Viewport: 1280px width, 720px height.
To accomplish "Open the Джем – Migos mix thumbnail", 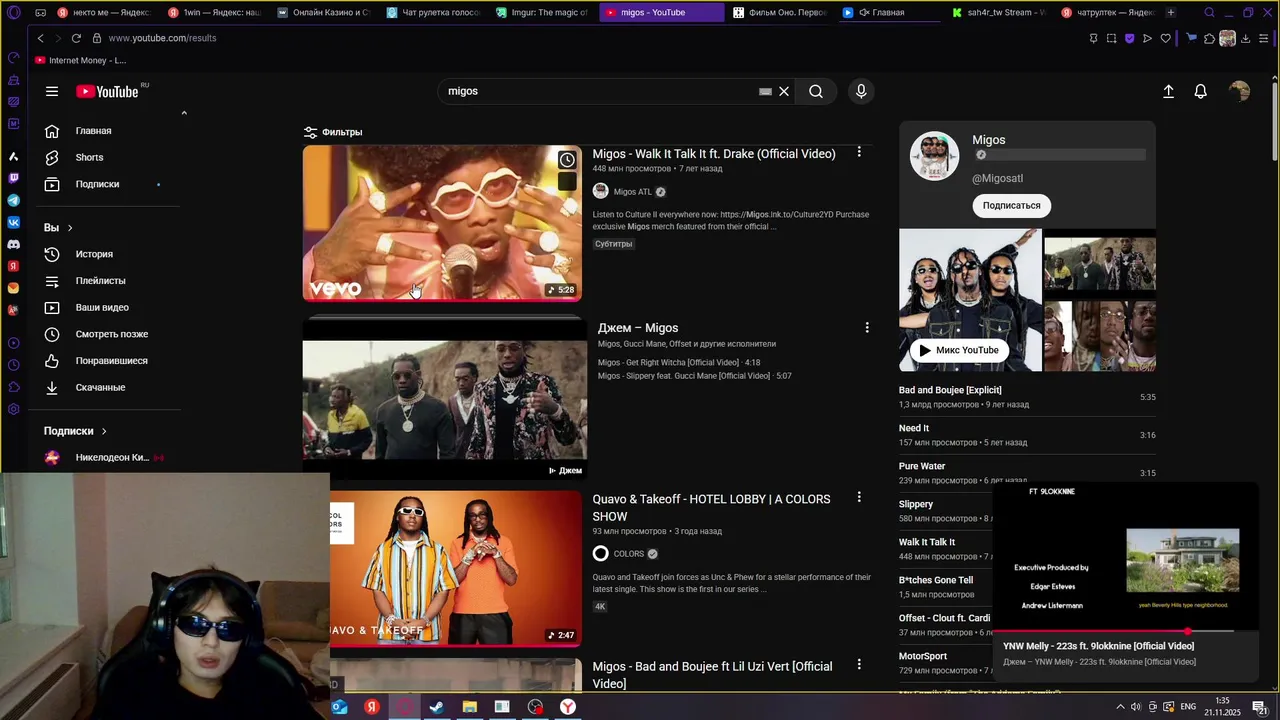I will [445, 398].
